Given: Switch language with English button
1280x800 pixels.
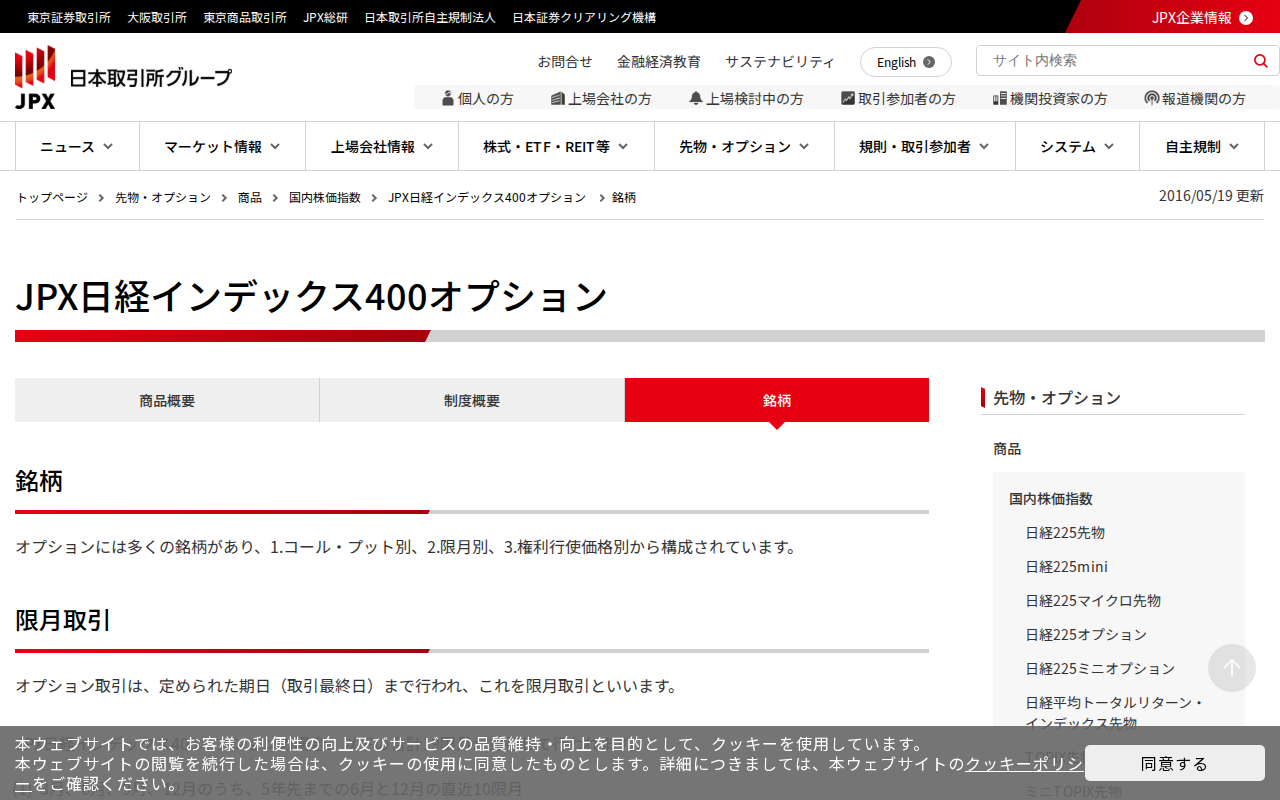Looking at the screenshot, I should pos(906,62).
